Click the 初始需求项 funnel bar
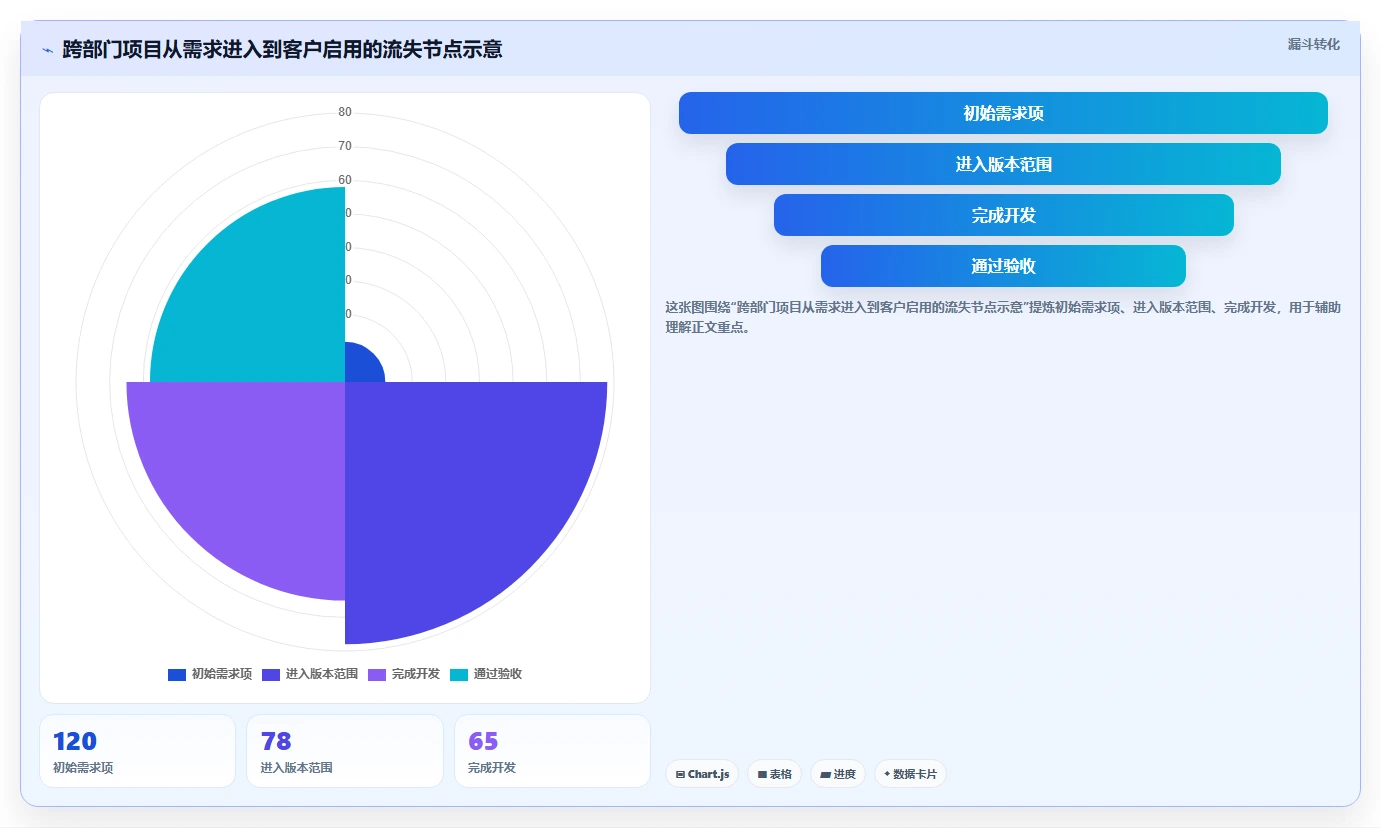Screen dimensions: 1381x828 point(1003,113)
